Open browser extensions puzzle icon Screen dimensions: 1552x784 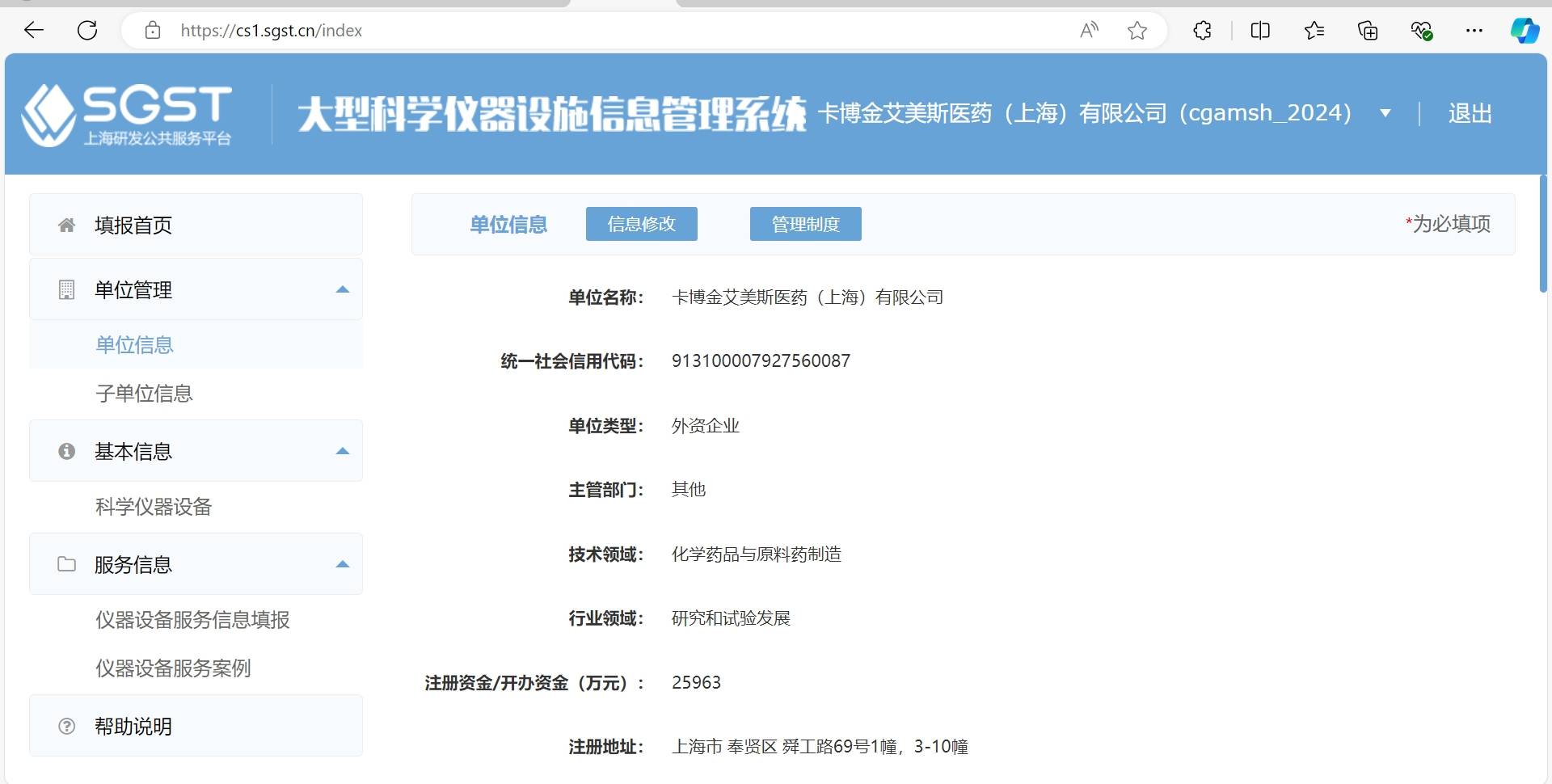1202,31
